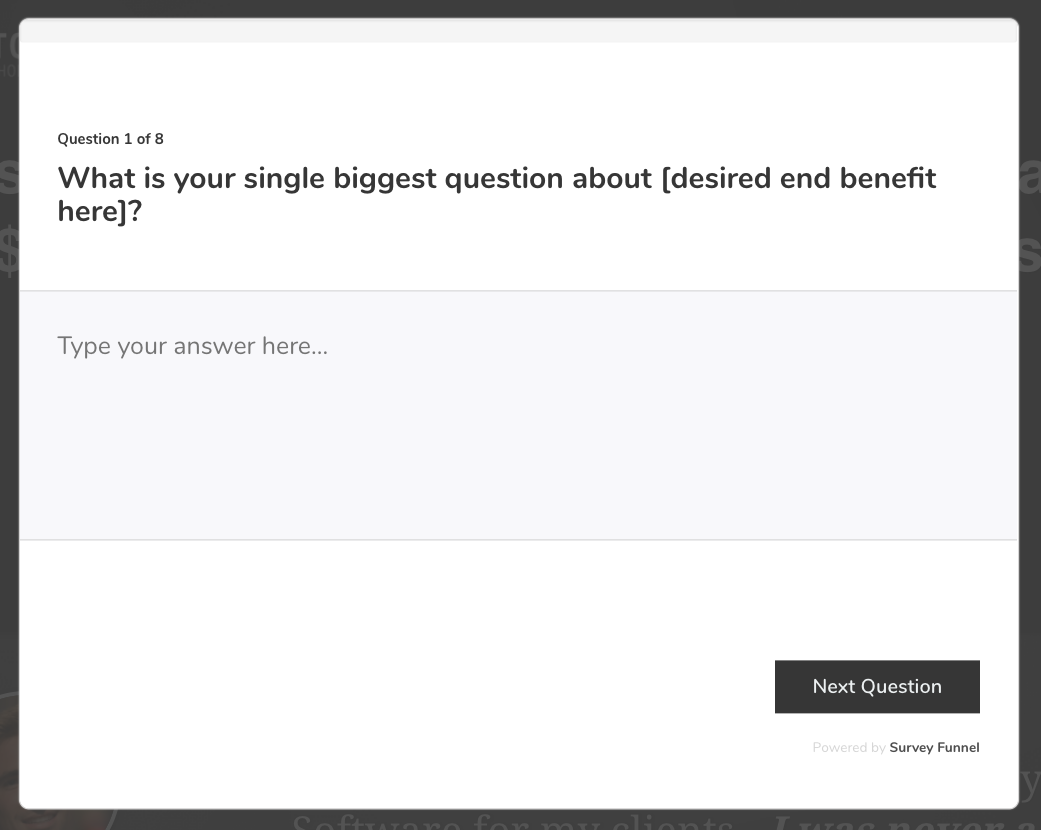Click the "Question 1 of 8" counter label
This screenshot has width=1041, height=830.
coord(110,139)
